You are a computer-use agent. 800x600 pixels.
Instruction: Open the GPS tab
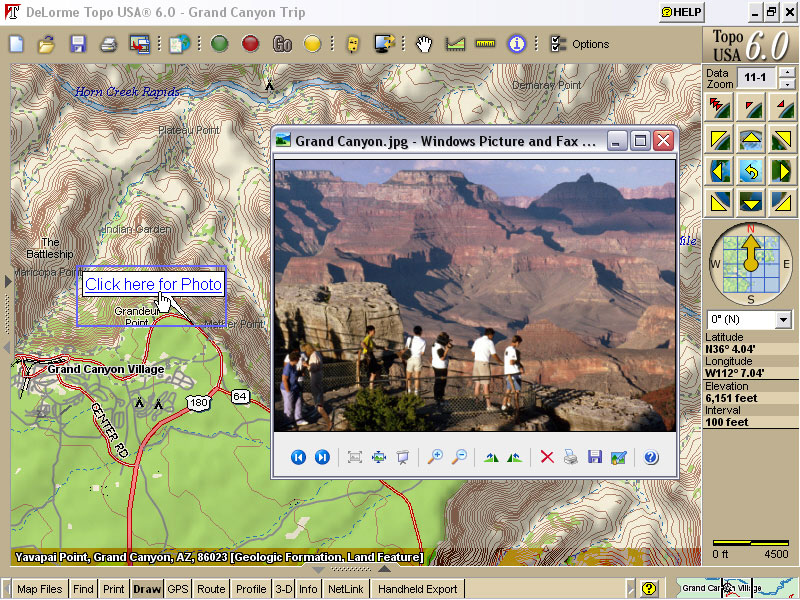tap(178, 589)
